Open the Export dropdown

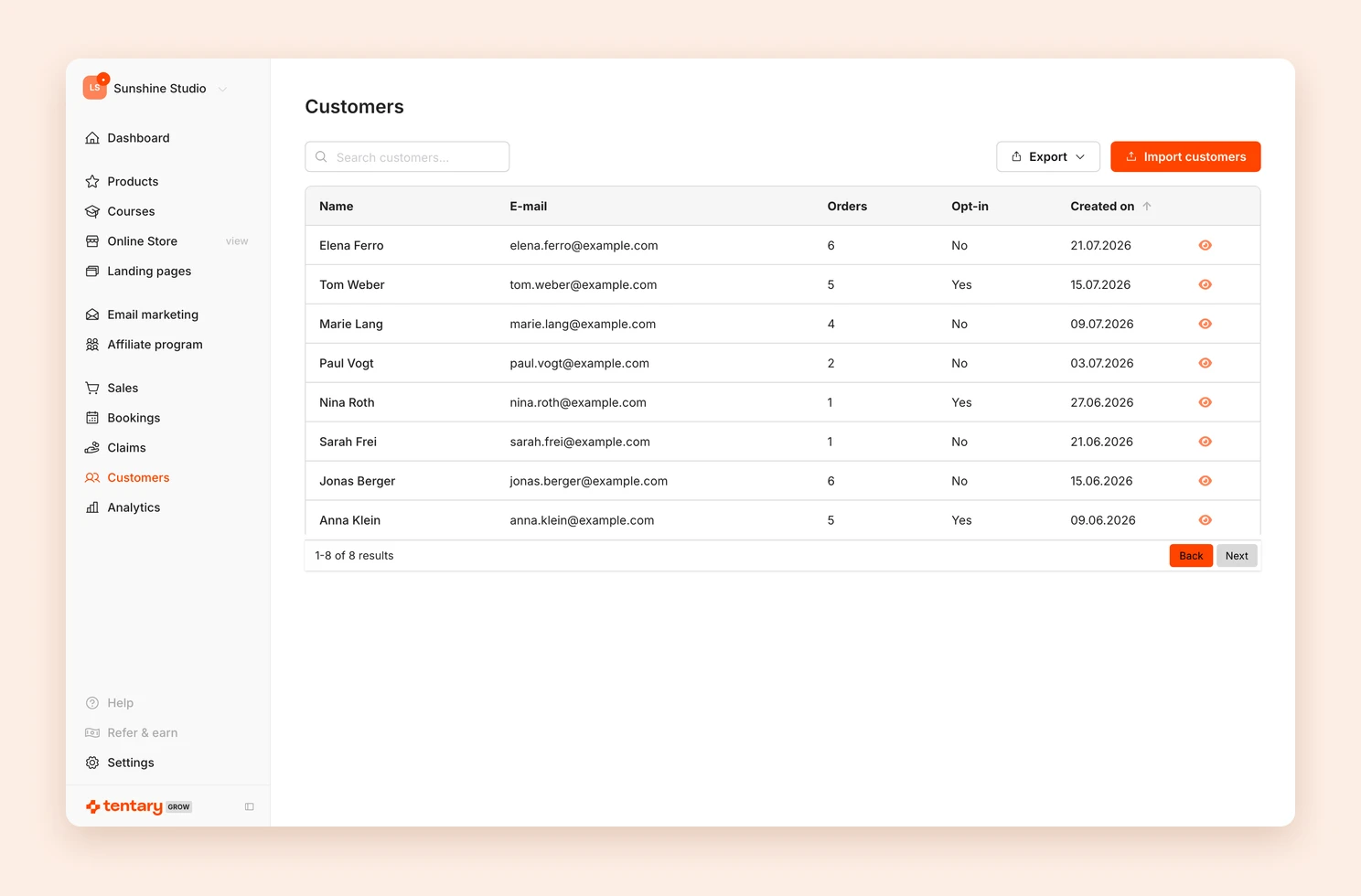1048,157
